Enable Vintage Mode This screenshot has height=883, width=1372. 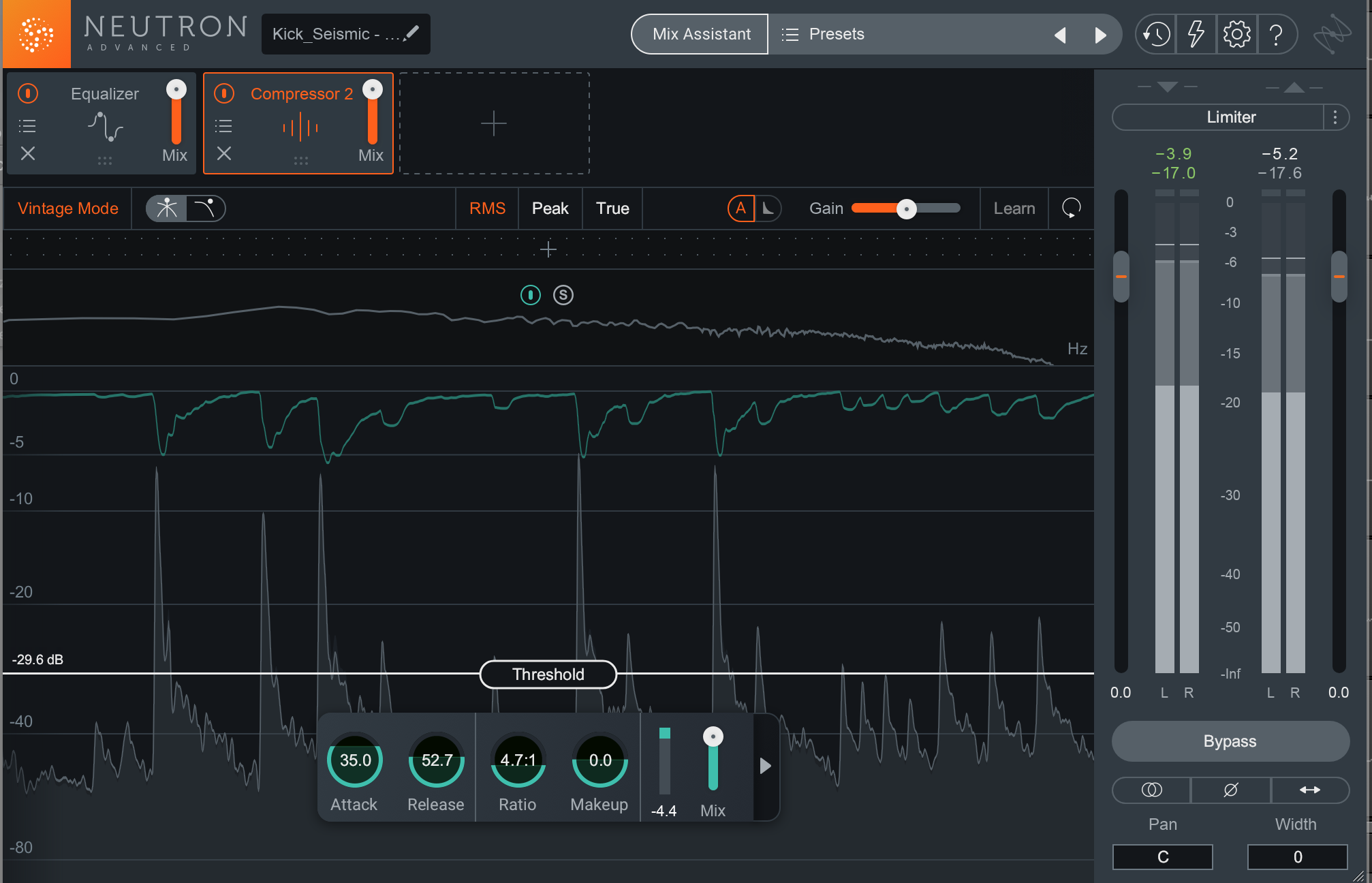tap(68, 208)
